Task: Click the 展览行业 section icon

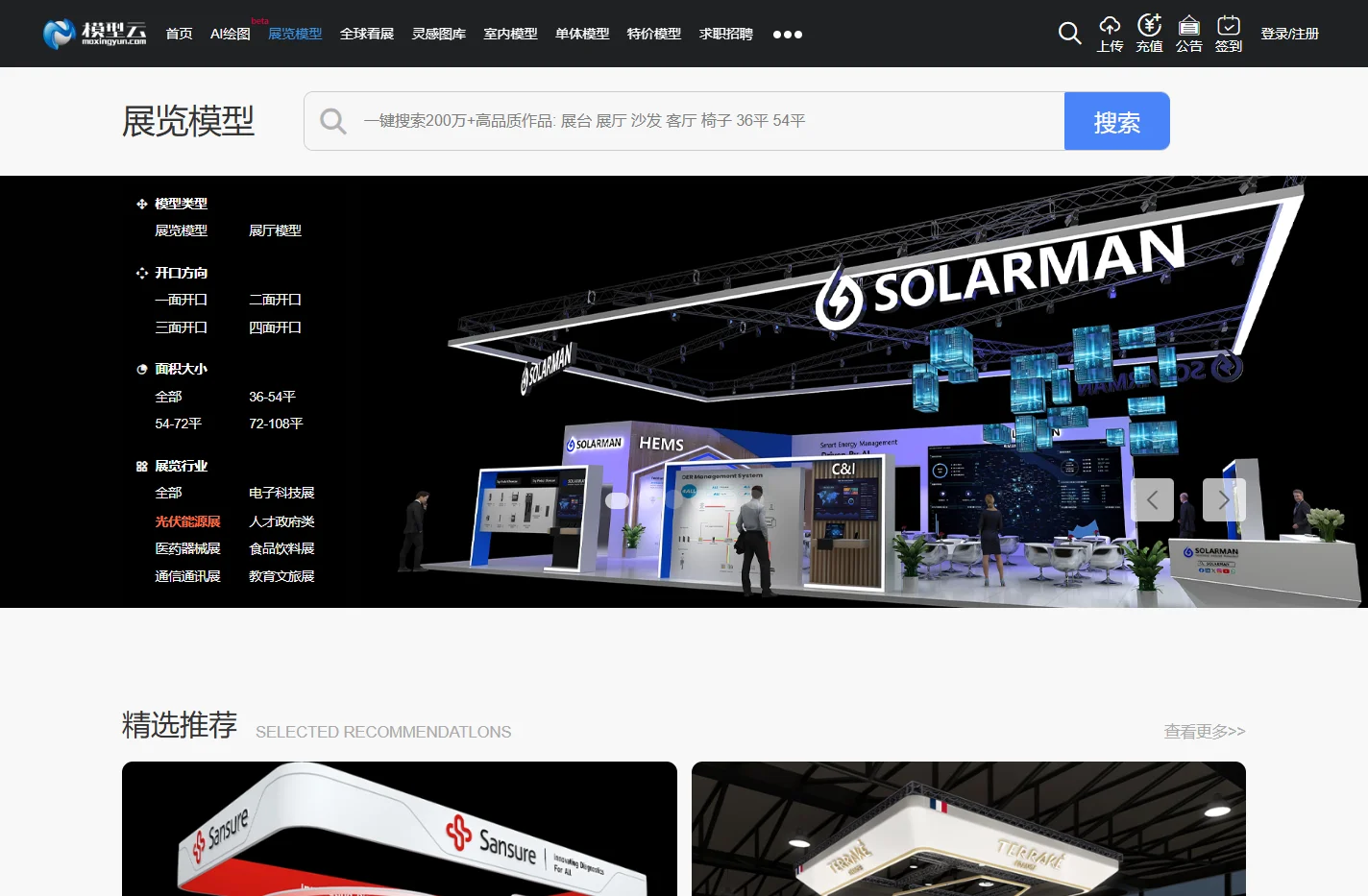Action: tap(142, 466)
